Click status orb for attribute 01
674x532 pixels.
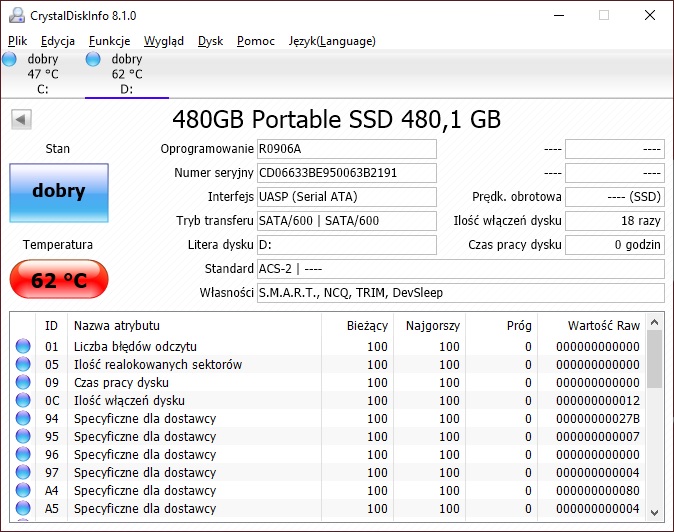pyautogui.click(x=23, y=347)
